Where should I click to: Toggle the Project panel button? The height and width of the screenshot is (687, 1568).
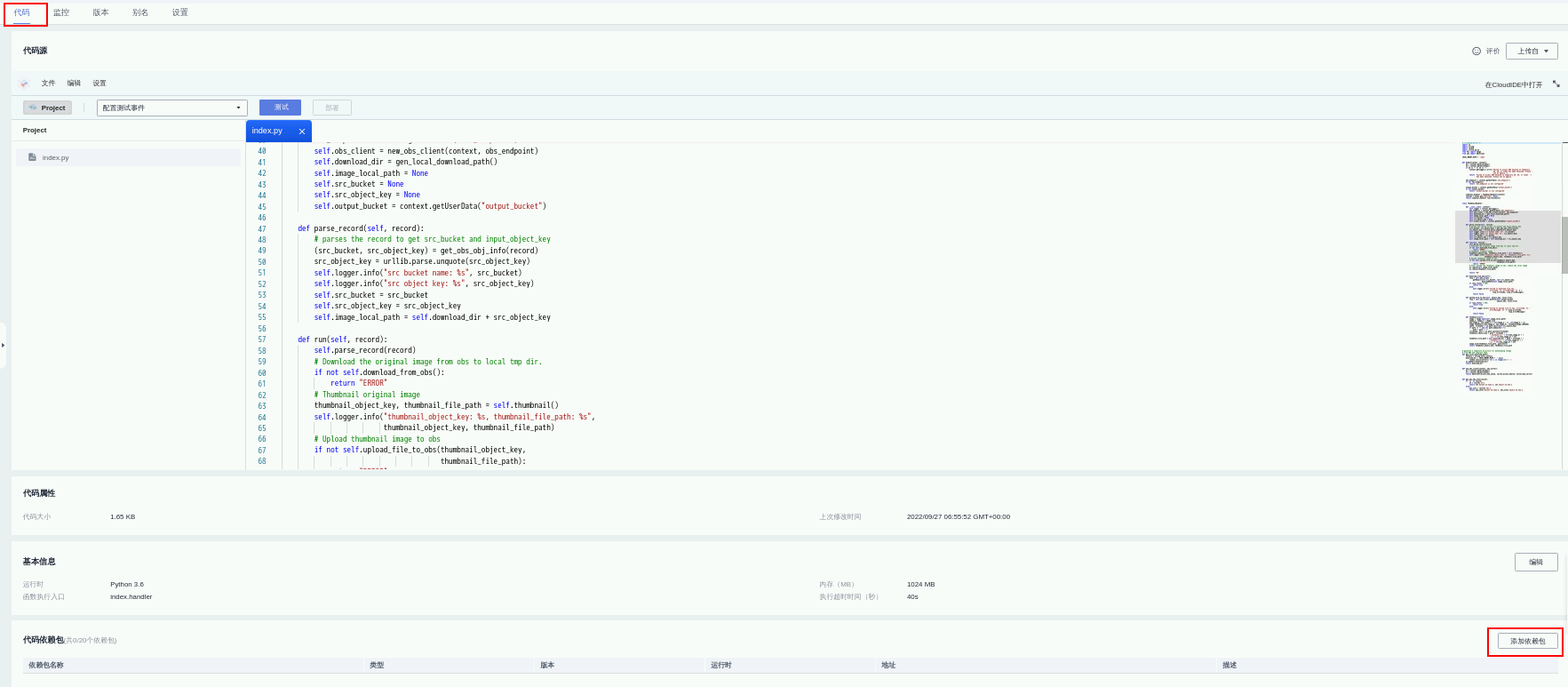[x=47, y=108]
